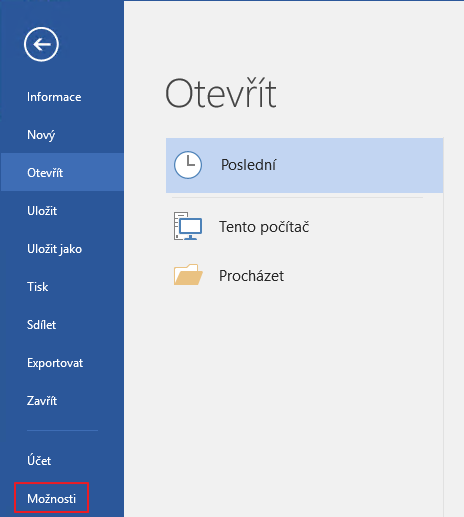Click the clock icon beside Poslední

188,165
